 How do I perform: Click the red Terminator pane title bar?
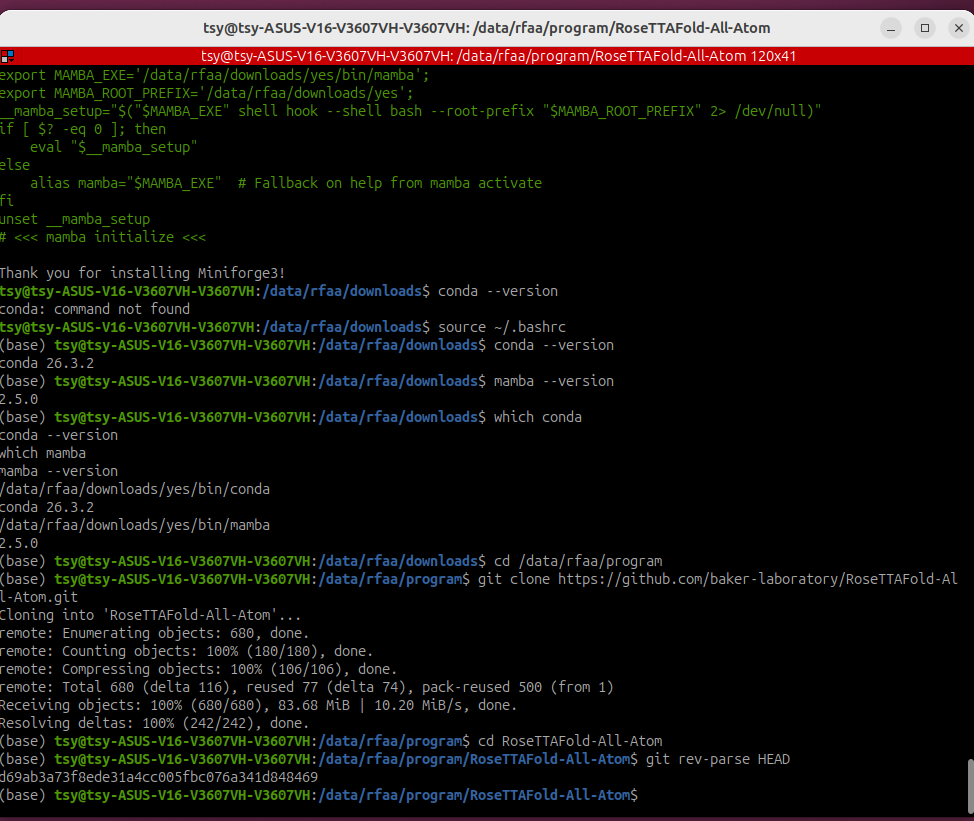487,56
